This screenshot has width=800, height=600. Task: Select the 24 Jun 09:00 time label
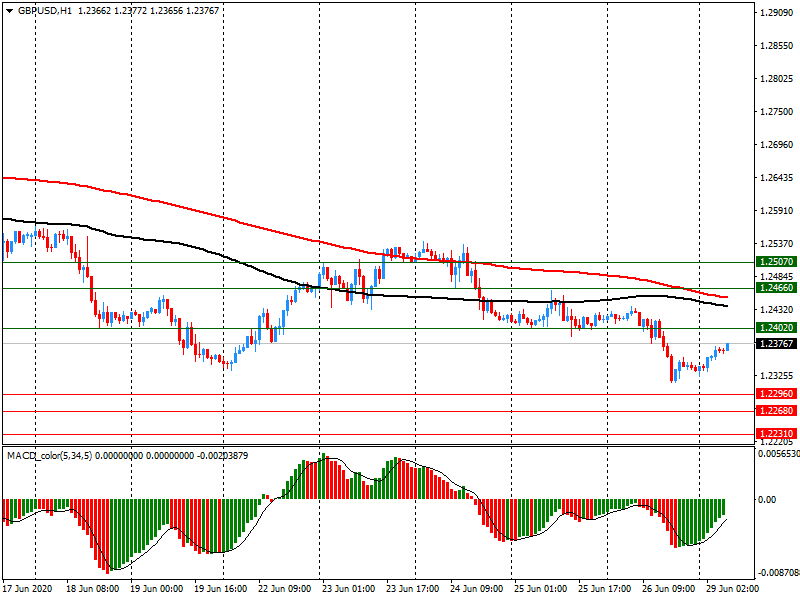click(x=476, y=589)
